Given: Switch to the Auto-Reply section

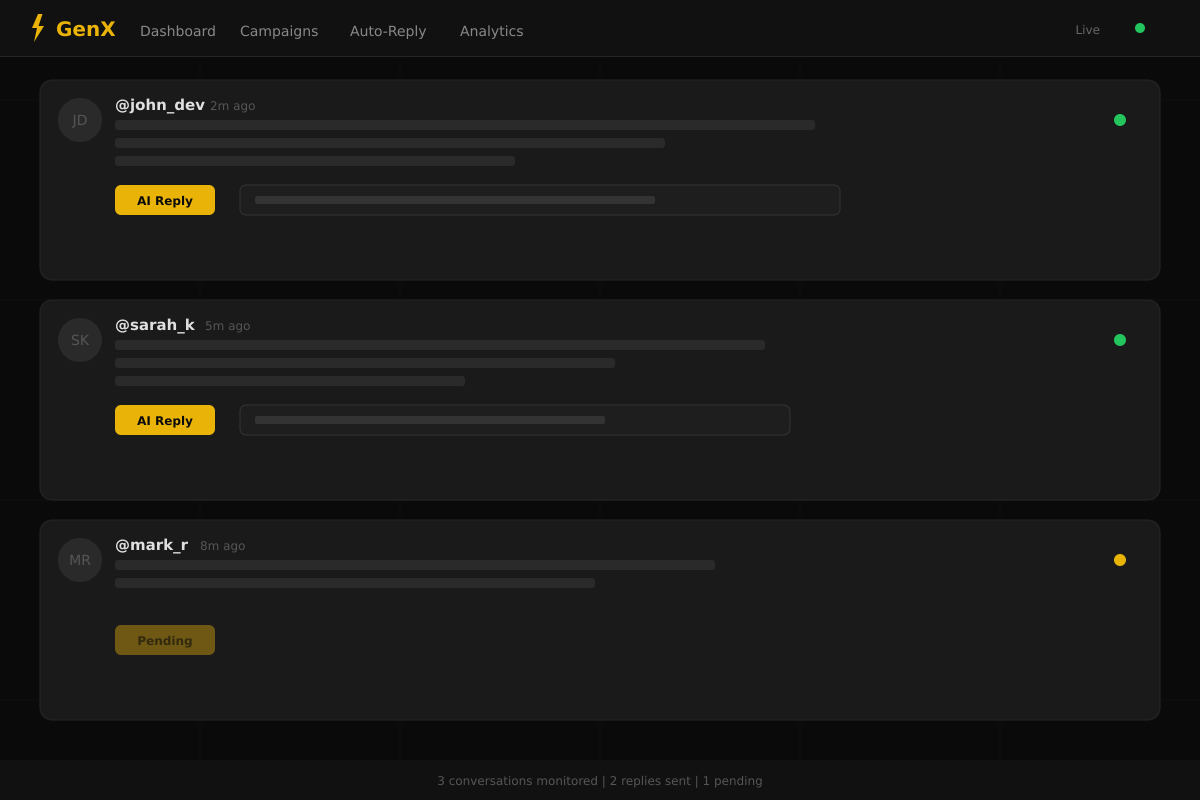Looking at the screenshot, I should click(x=388, y=31).
